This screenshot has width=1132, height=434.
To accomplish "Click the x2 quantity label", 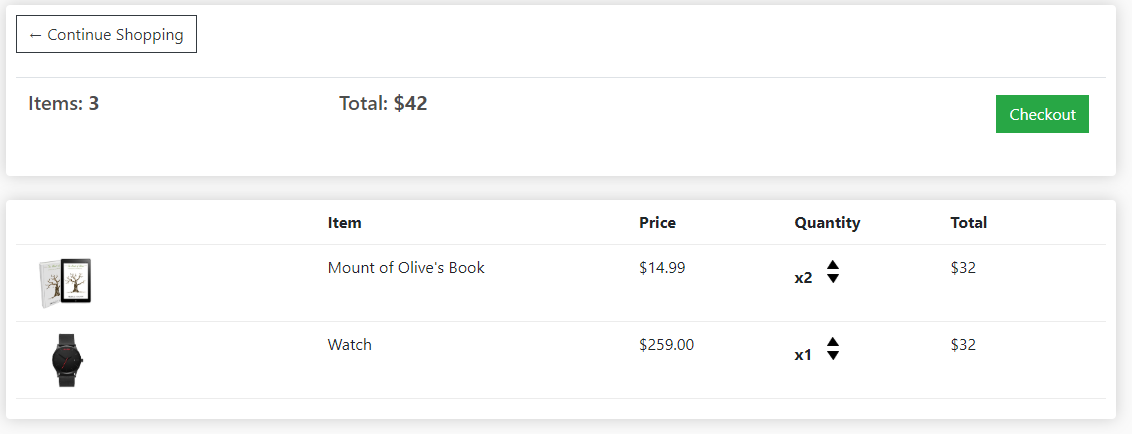I will (804, 278).
